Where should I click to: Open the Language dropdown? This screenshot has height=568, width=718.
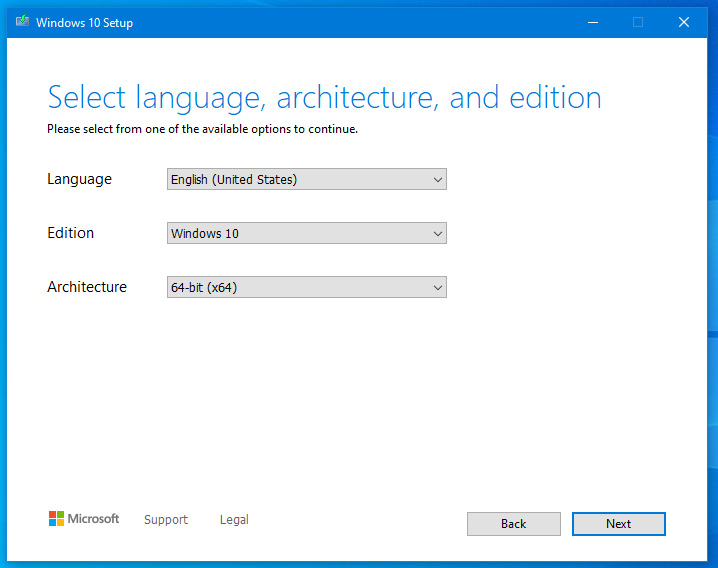pos(306,179)
